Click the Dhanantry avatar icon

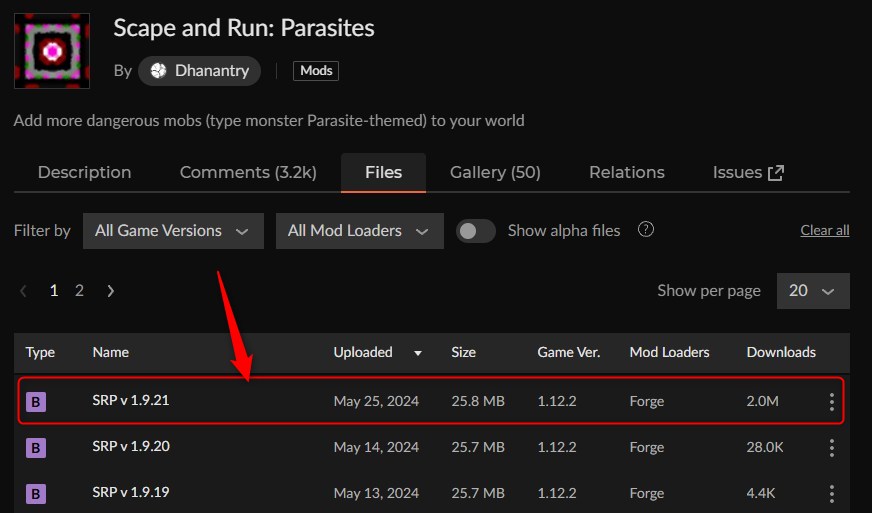coord(158,71)
